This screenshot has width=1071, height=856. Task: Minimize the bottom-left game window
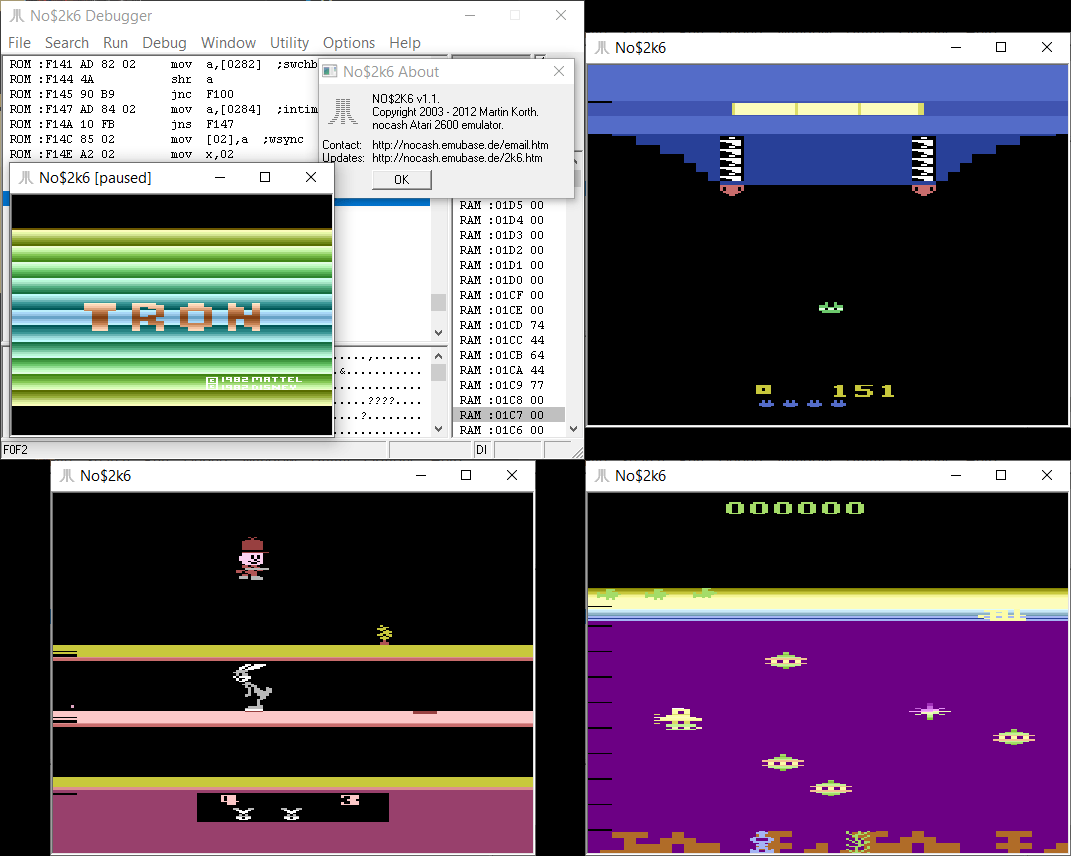coord(421,475)
